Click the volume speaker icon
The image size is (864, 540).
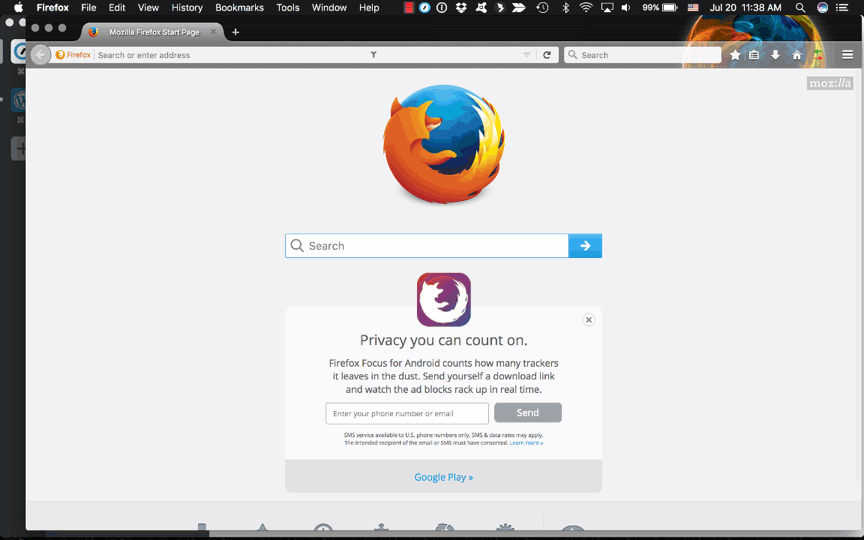click(626, 8)
